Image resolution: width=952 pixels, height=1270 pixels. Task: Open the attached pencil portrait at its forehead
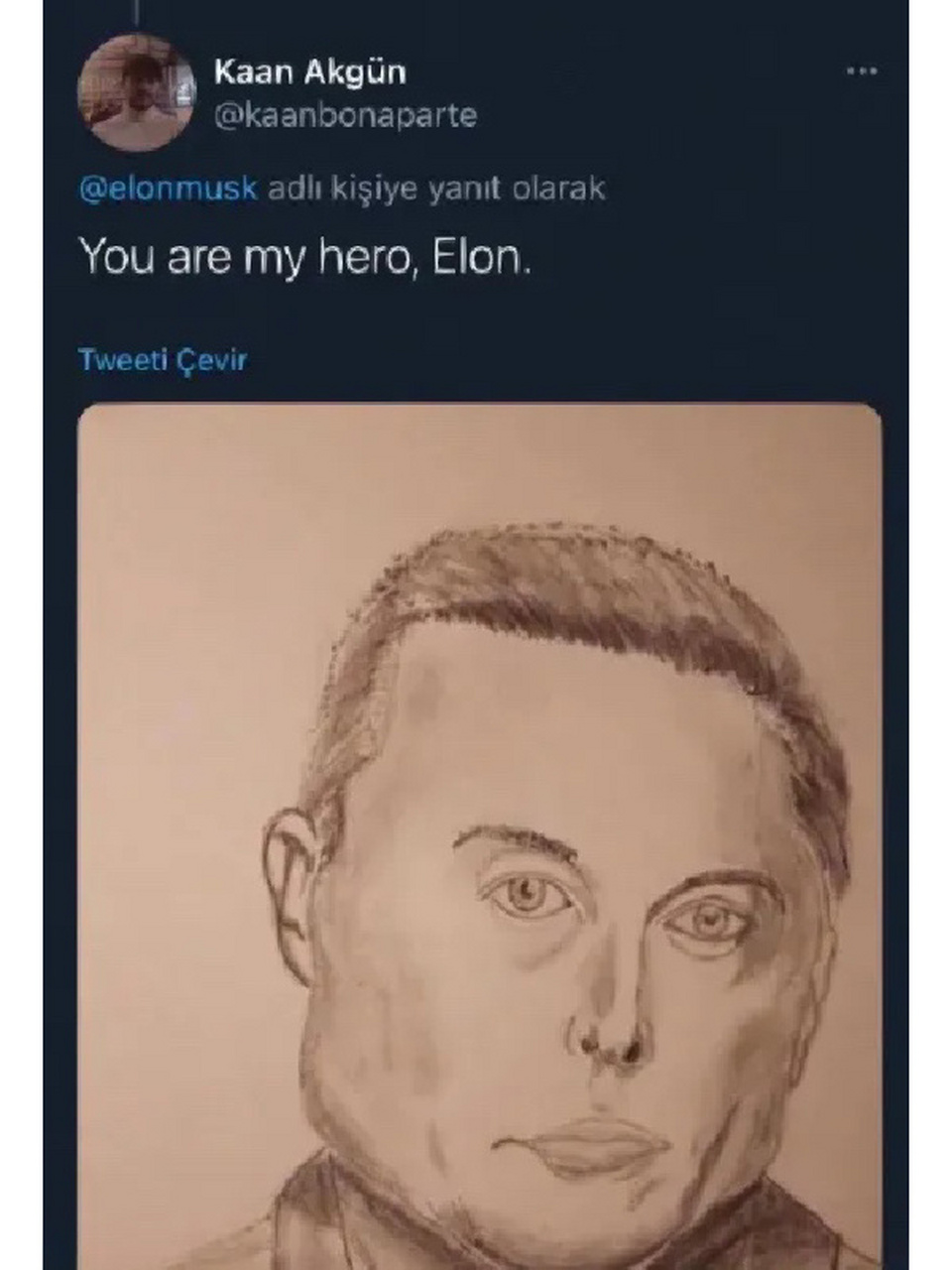coord(555,734)
